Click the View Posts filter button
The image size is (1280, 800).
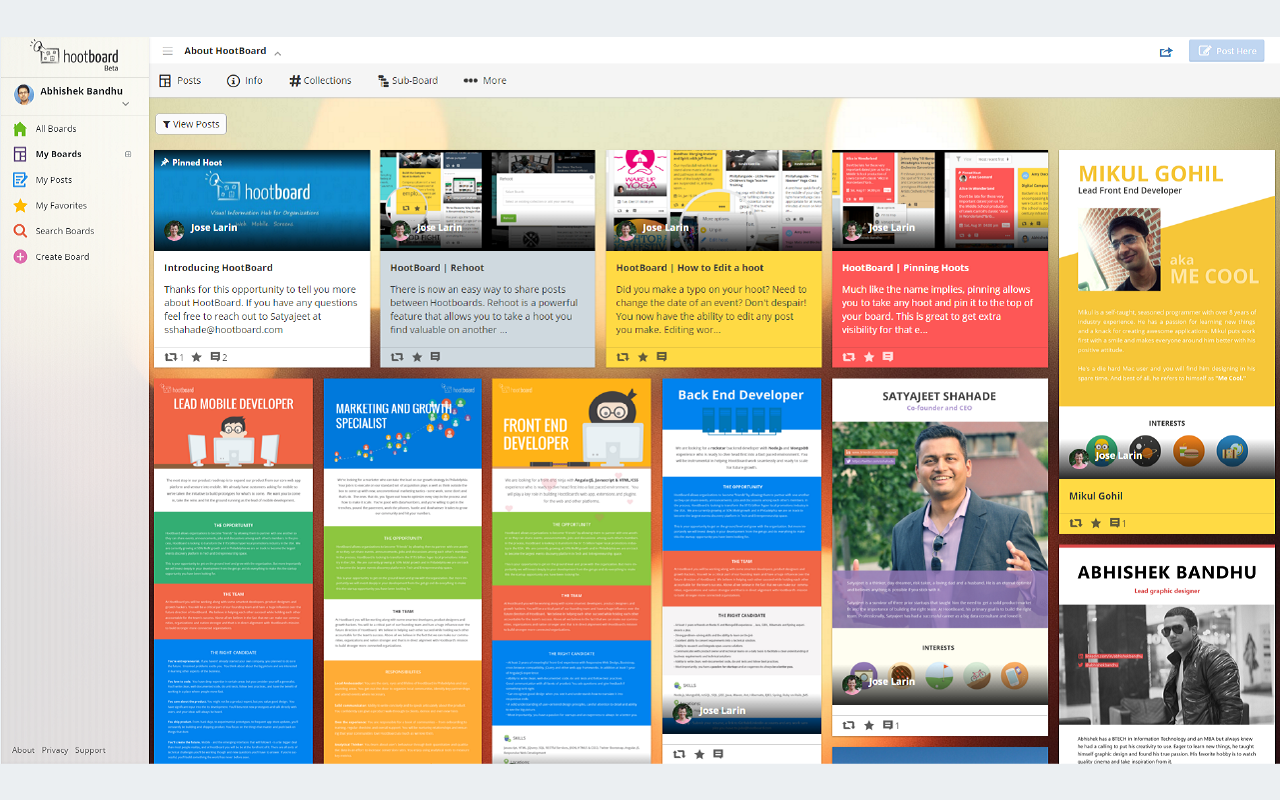(x=190, y=124)
